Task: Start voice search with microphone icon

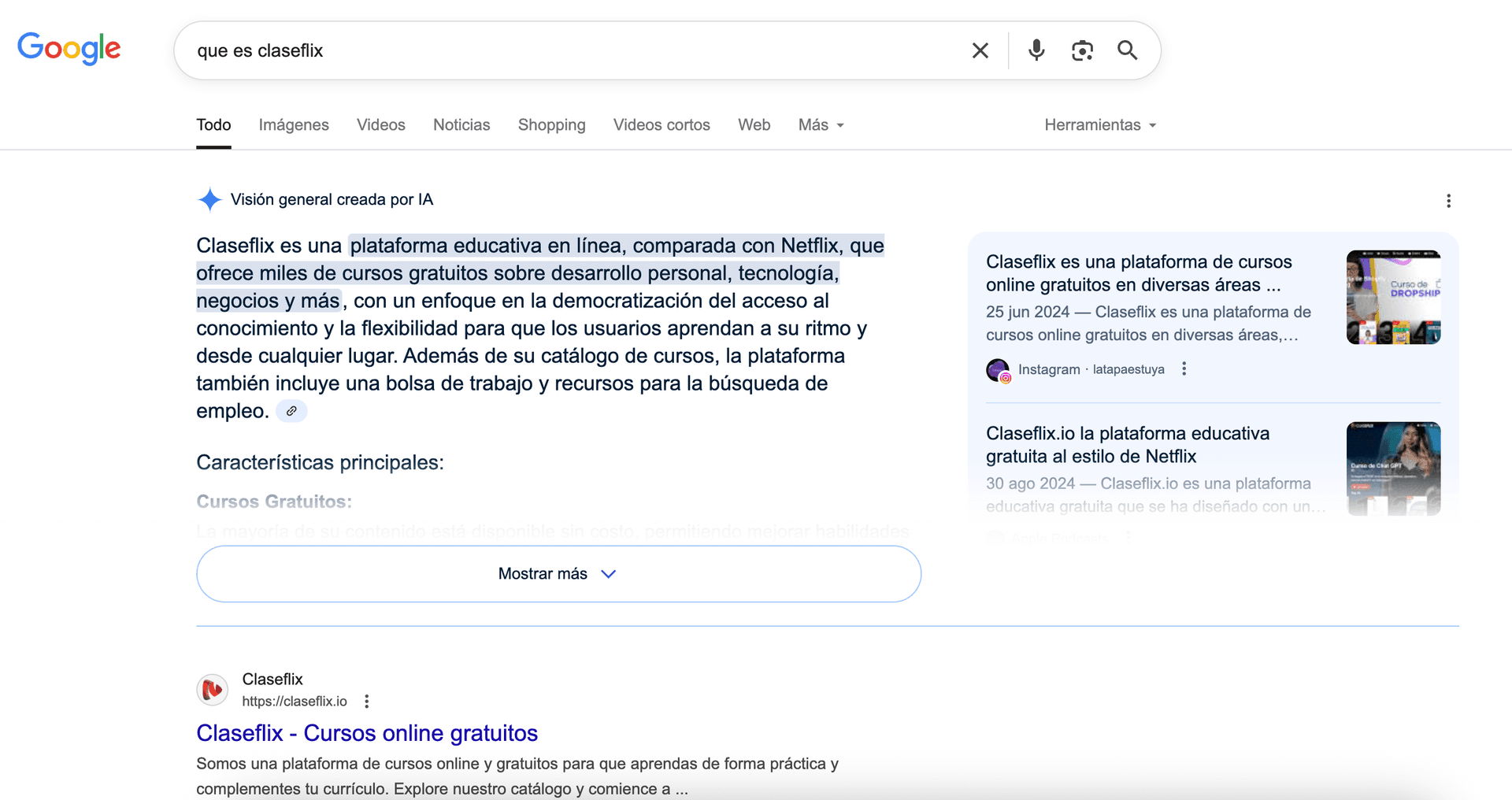Action: pos(1036,50)
